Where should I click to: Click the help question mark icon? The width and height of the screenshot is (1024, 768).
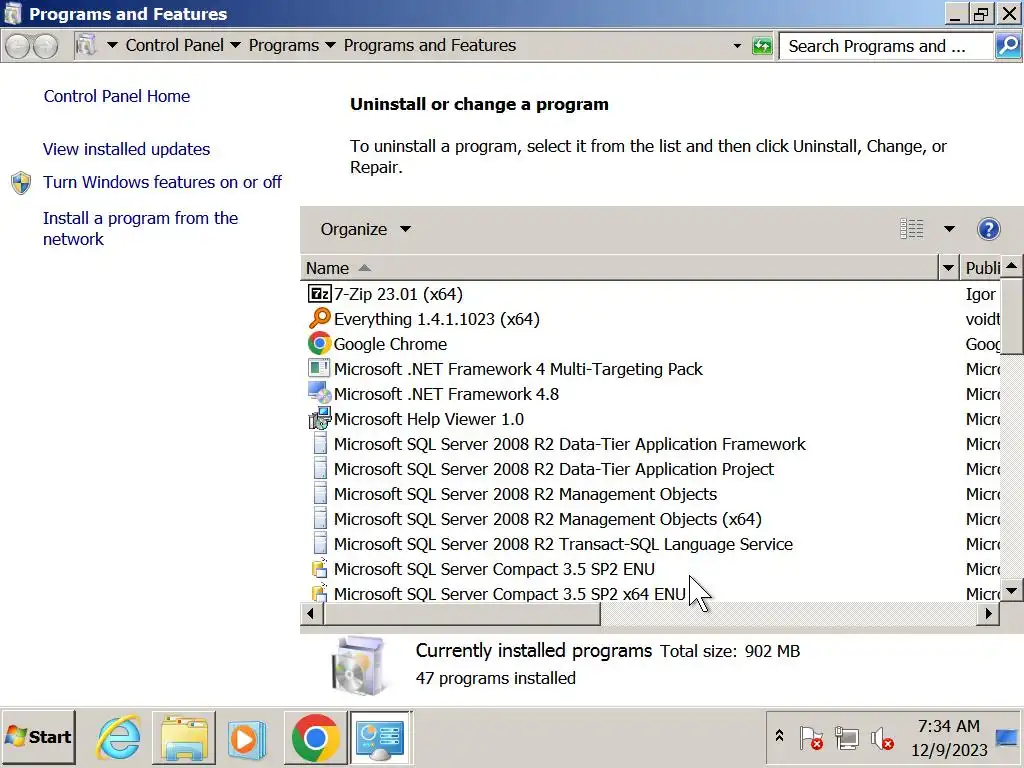click(988, 229)
